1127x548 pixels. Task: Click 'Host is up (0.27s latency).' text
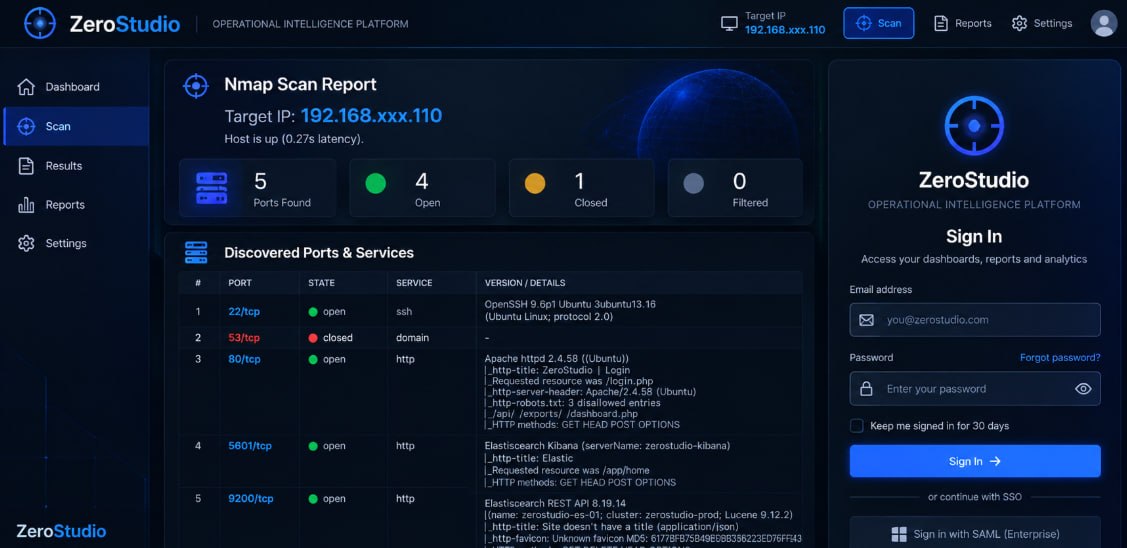(294, 139)
